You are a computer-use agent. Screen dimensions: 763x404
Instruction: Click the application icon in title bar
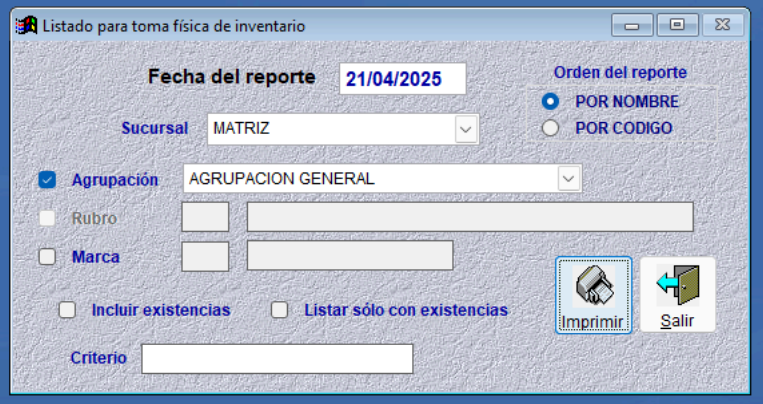click(26, 25)
